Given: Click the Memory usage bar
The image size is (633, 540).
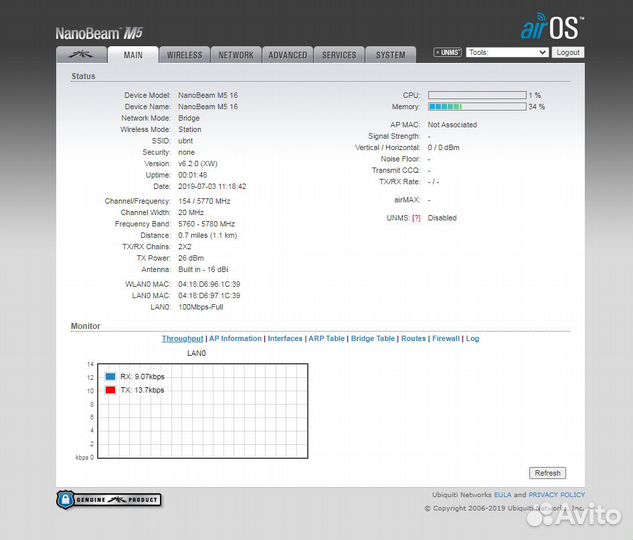Looking at the screenshot, I should 477,107.
